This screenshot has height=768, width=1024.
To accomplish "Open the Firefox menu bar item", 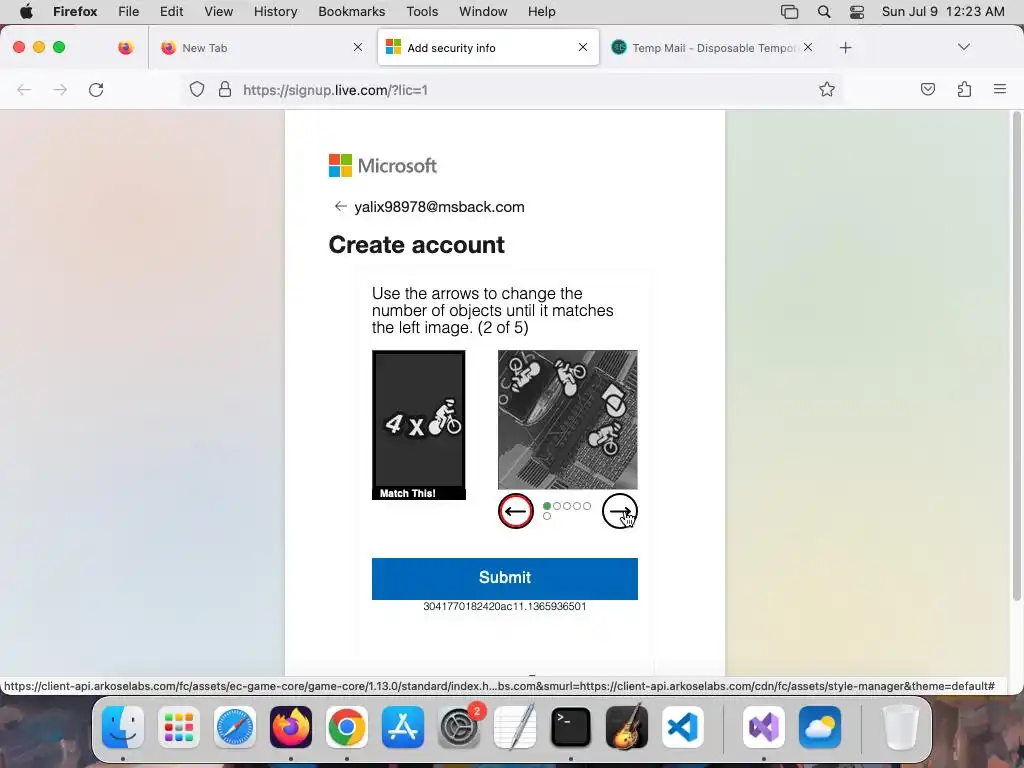I will pos(75,12).
